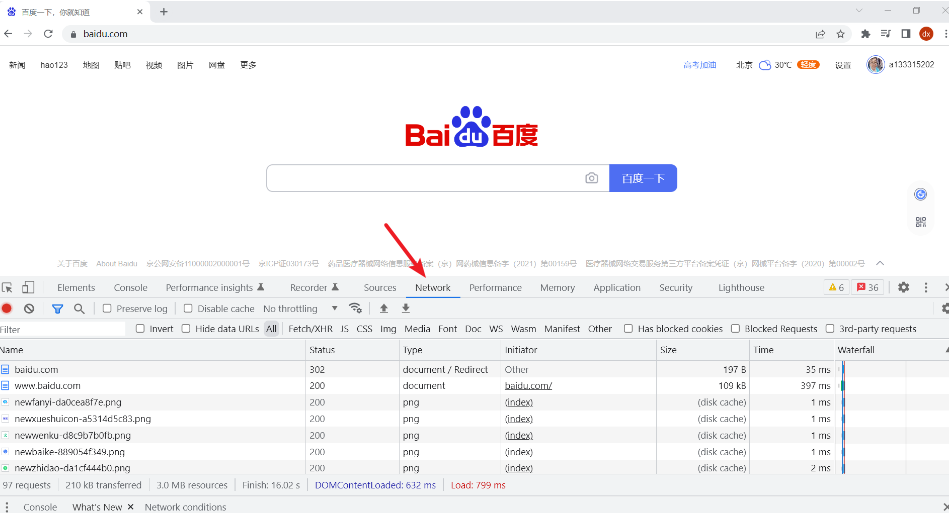Open the Lighthouse tab

[741, 288]
